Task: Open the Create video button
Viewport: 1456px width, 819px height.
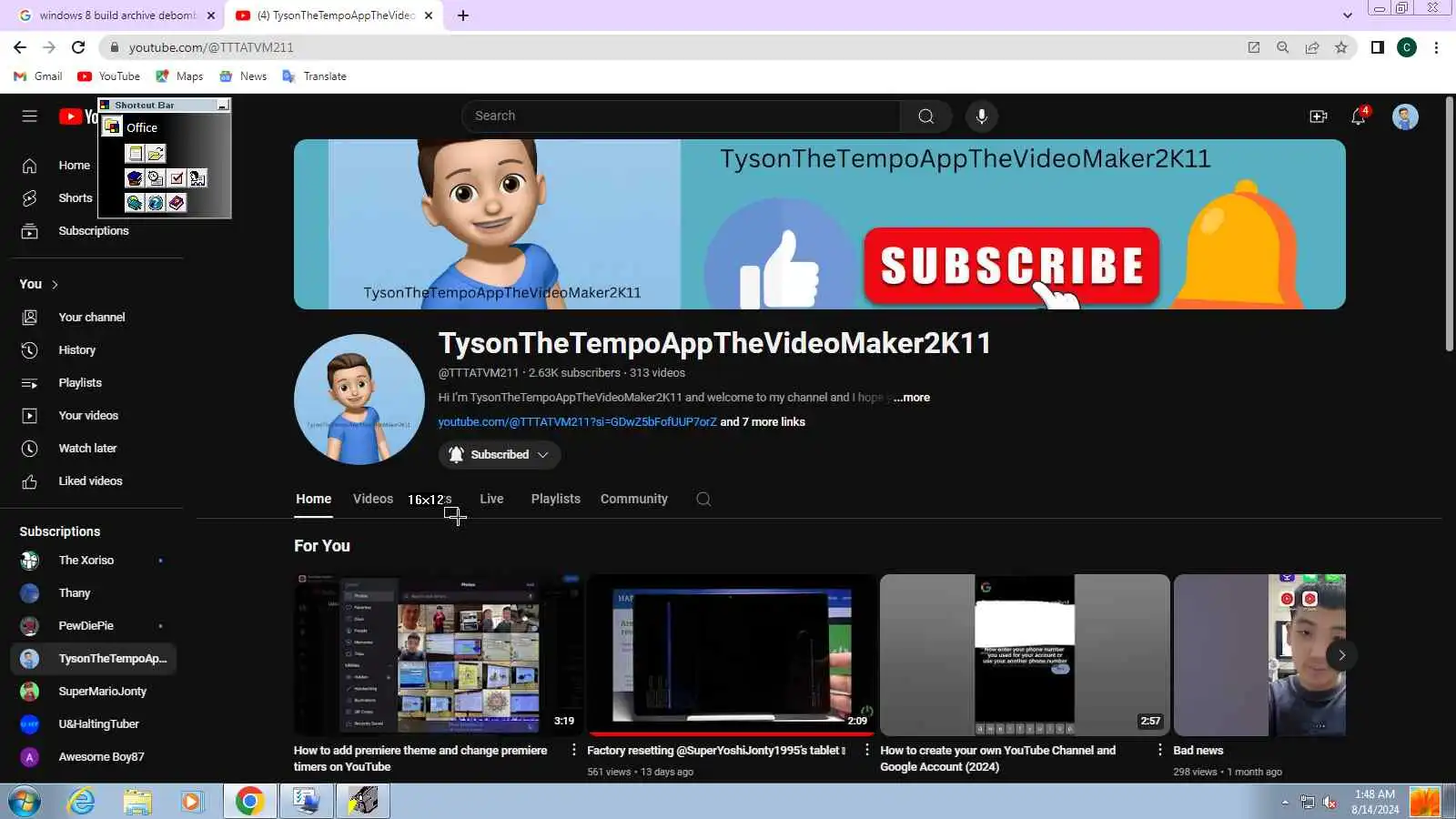Action: coord(1318,116)
